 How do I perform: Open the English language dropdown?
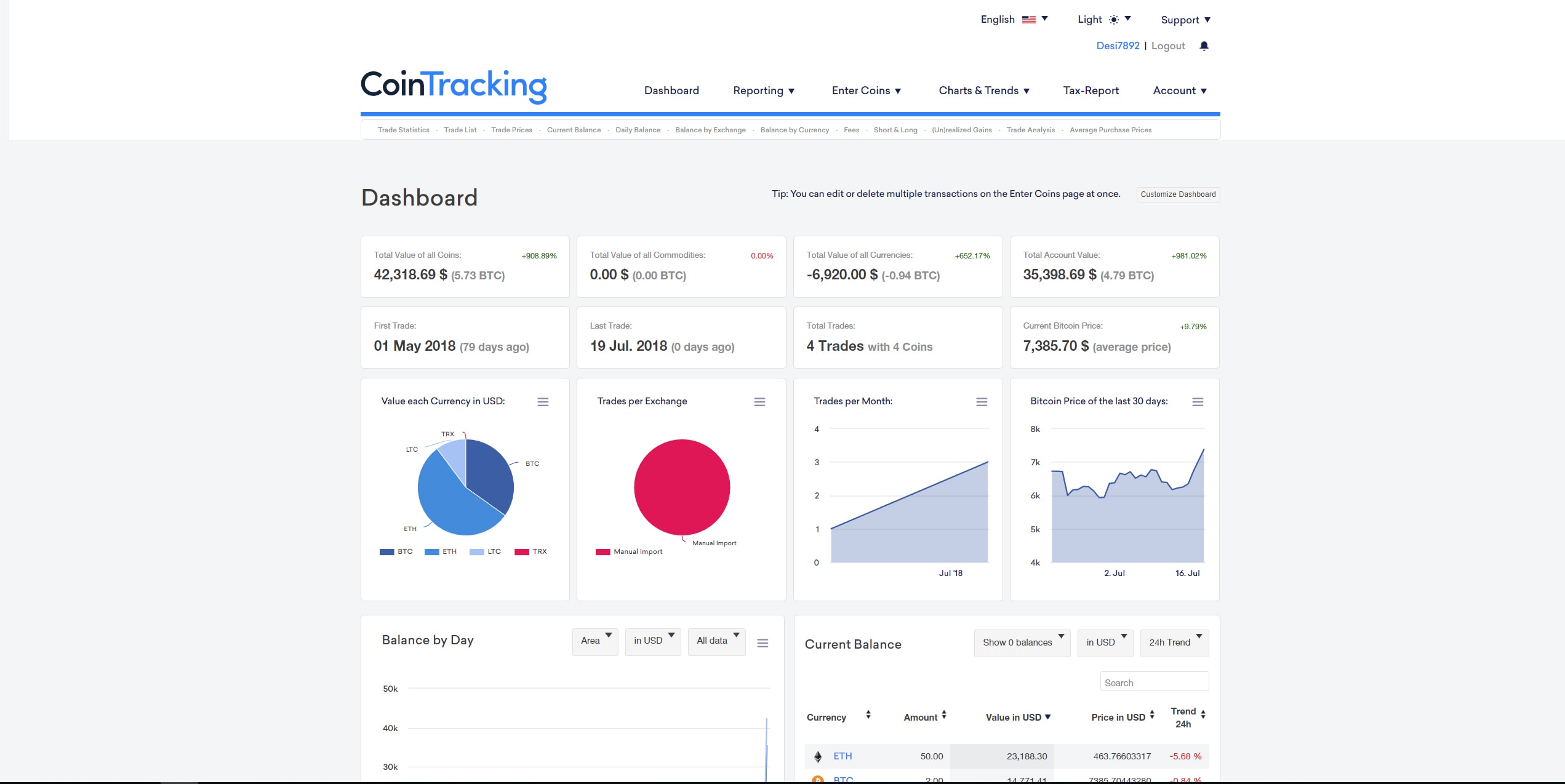tap(1014, 20)
